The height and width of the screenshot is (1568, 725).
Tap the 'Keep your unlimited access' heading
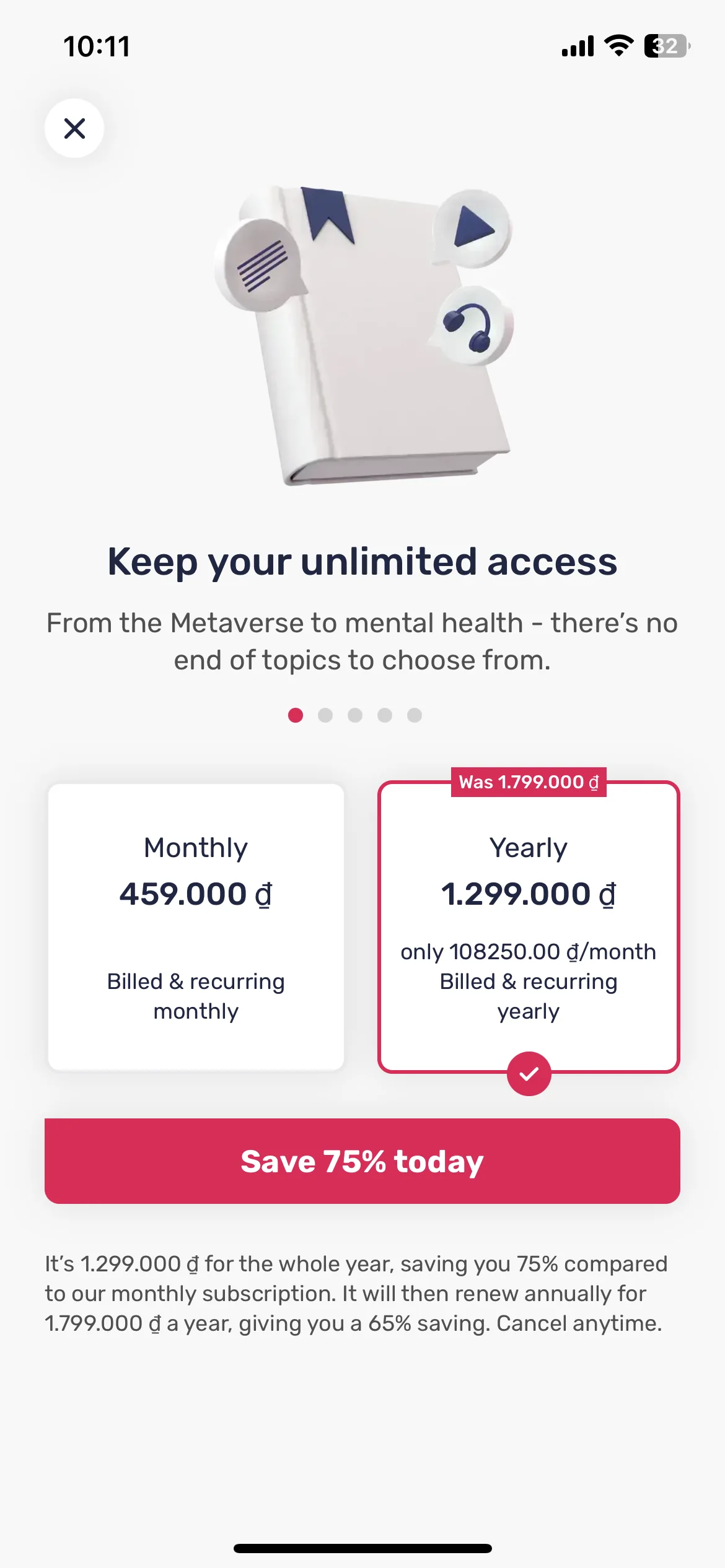click(x=362, y=562)
